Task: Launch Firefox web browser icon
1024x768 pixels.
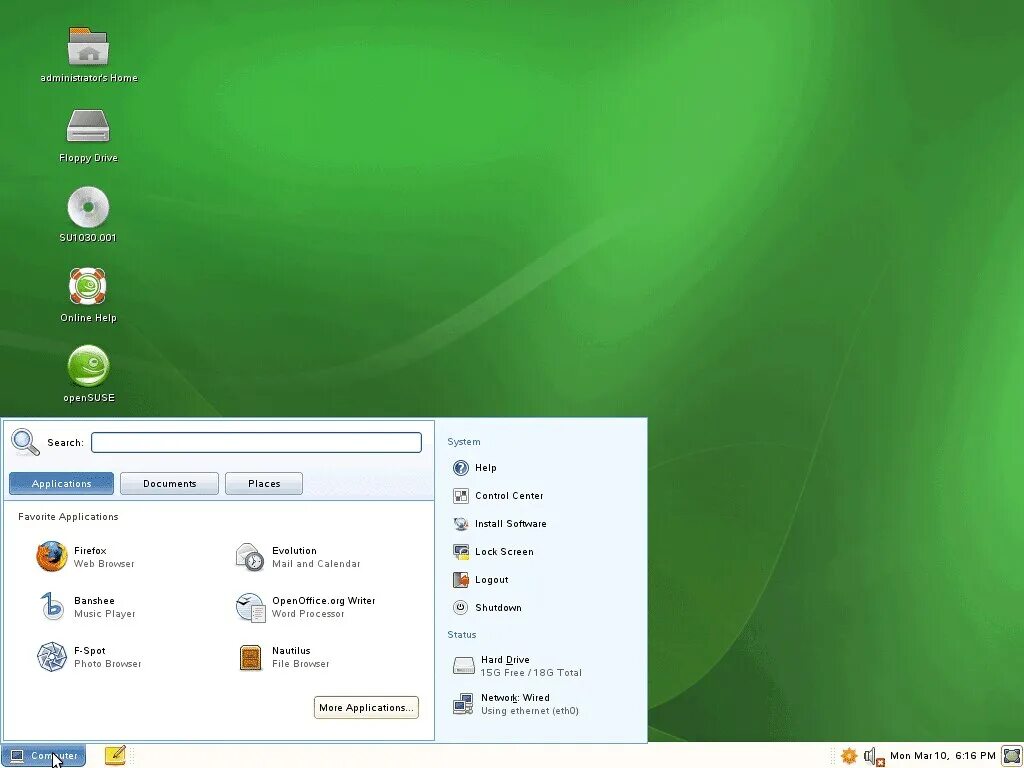Action: (x=52, y=556)
